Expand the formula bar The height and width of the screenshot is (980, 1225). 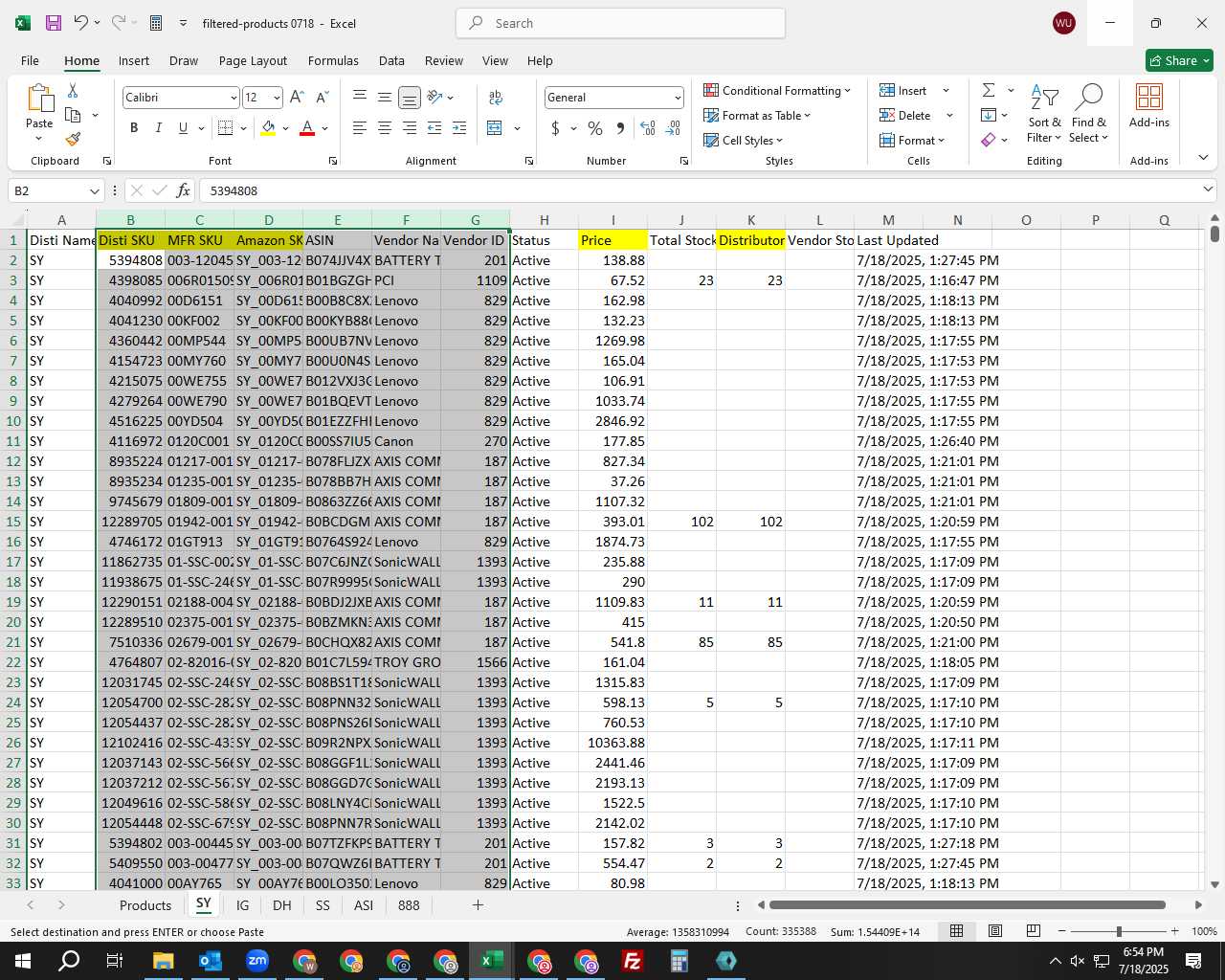pyautogui.click(x=1208, y=190)
